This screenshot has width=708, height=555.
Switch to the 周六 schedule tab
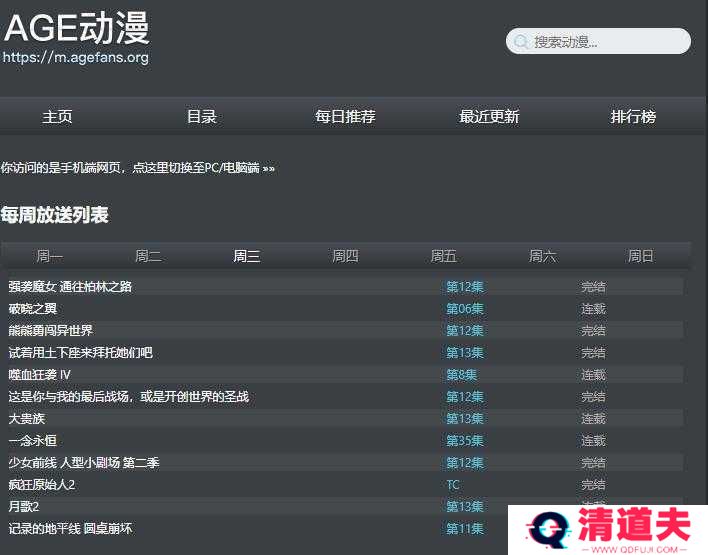click(x=542, y=256)
